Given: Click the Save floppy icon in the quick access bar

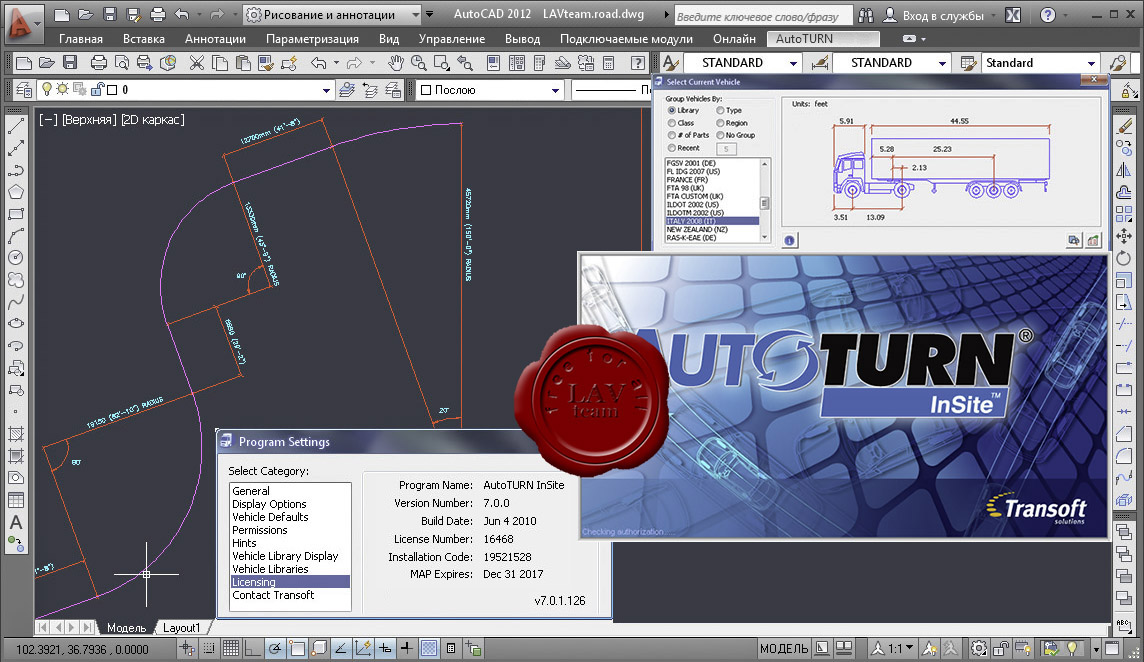Looking at the screenshot, I should tap(109, 14).
